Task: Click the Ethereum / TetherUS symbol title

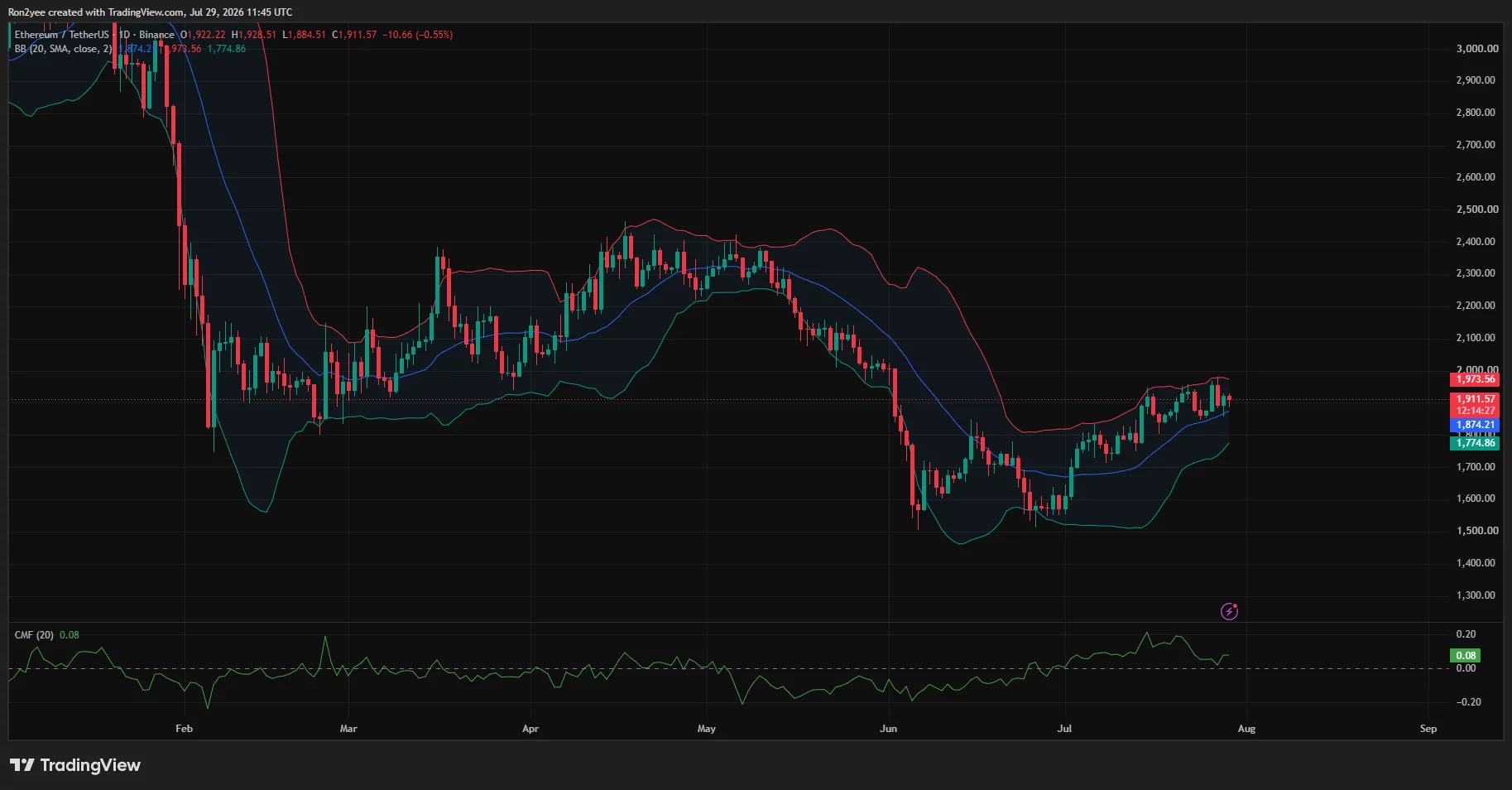Action: point(62,35)
